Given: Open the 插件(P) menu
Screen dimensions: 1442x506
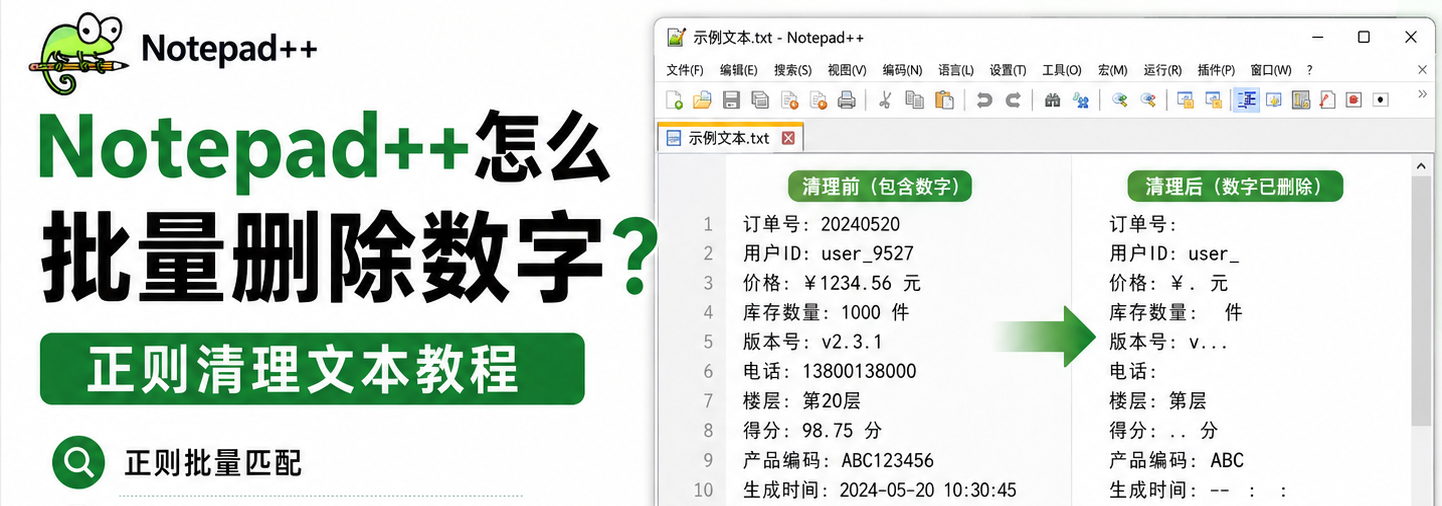Looking at the screenshot, I should pyautogui.click(x=1216, y=70).
